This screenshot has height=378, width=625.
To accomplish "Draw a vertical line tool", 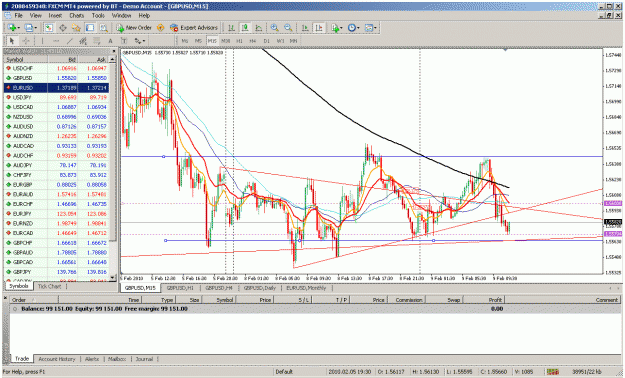I will coord(42,41).
